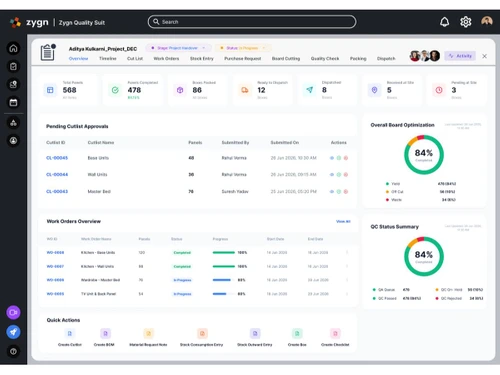The height and width of the screenshot is (375, 500).
Task: Click the Ready to Dispatch truck icon
Action: coord(245,90)
